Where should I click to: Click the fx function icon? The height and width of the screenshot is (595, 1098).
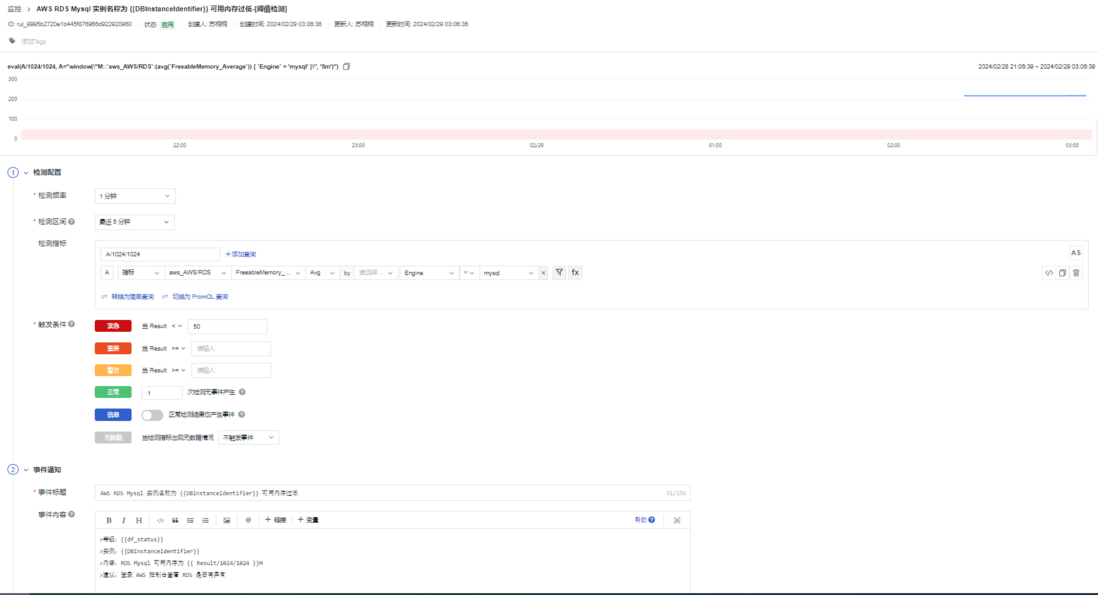tap(575, 273)
